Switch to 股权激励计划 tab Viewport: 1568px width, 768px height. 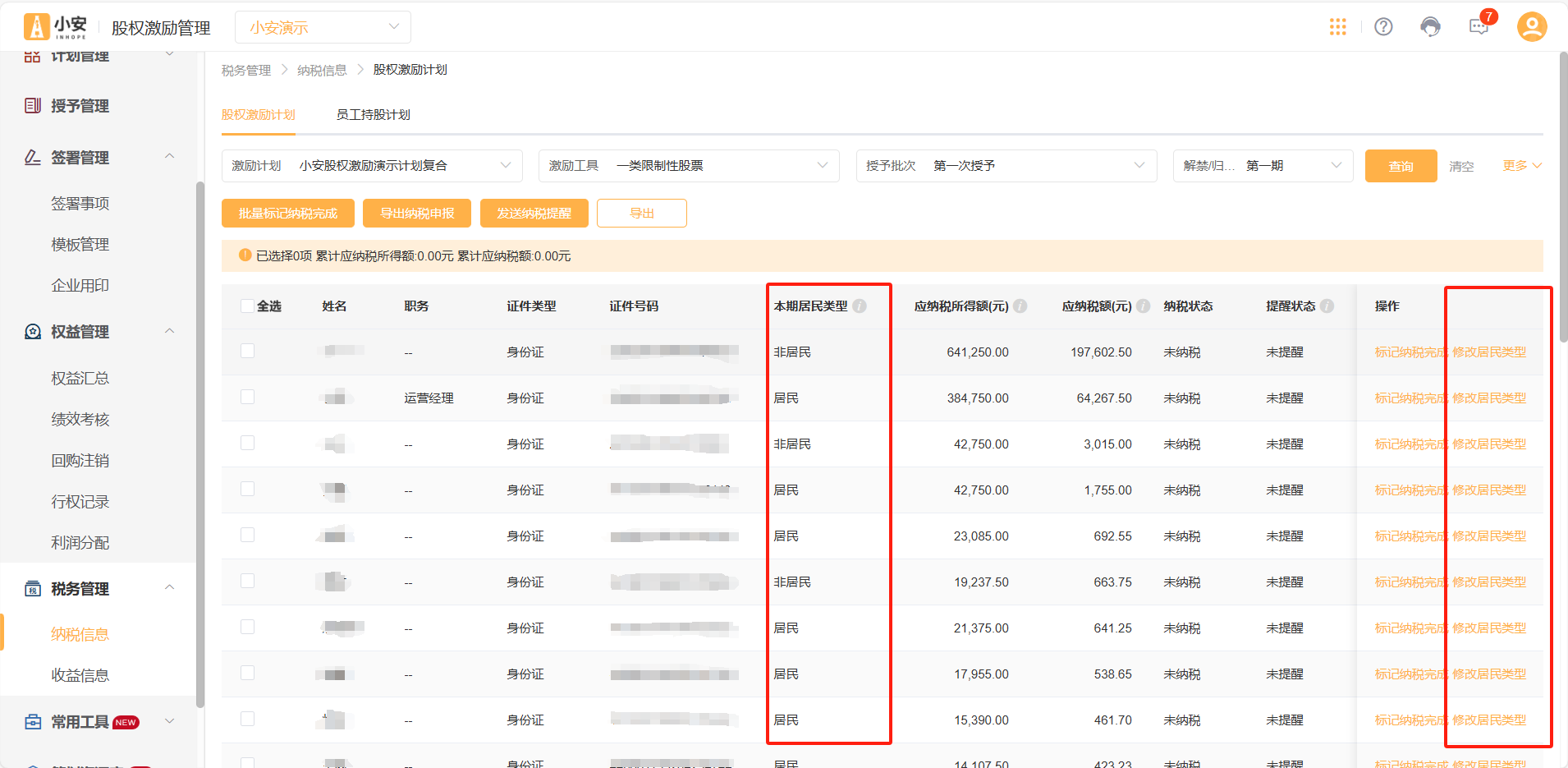pos(258,115)
